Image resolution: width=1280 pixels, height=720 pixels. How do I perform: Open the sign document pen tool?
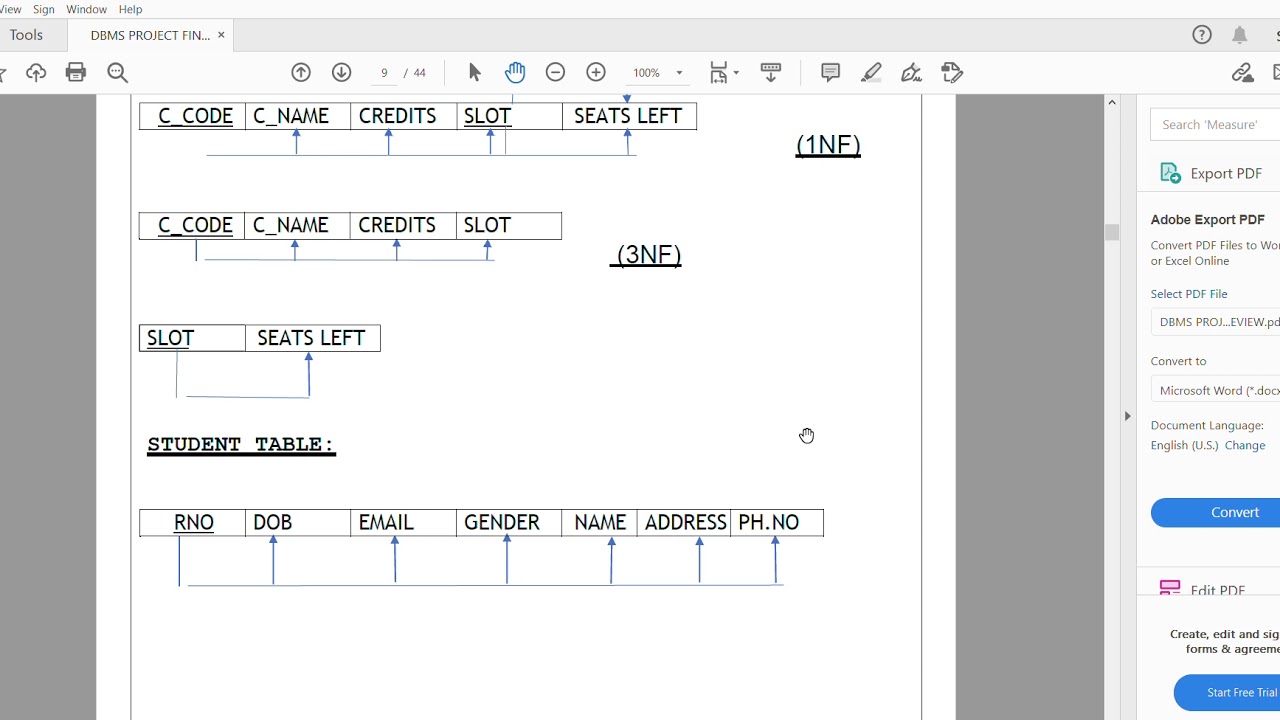(911, 72)
